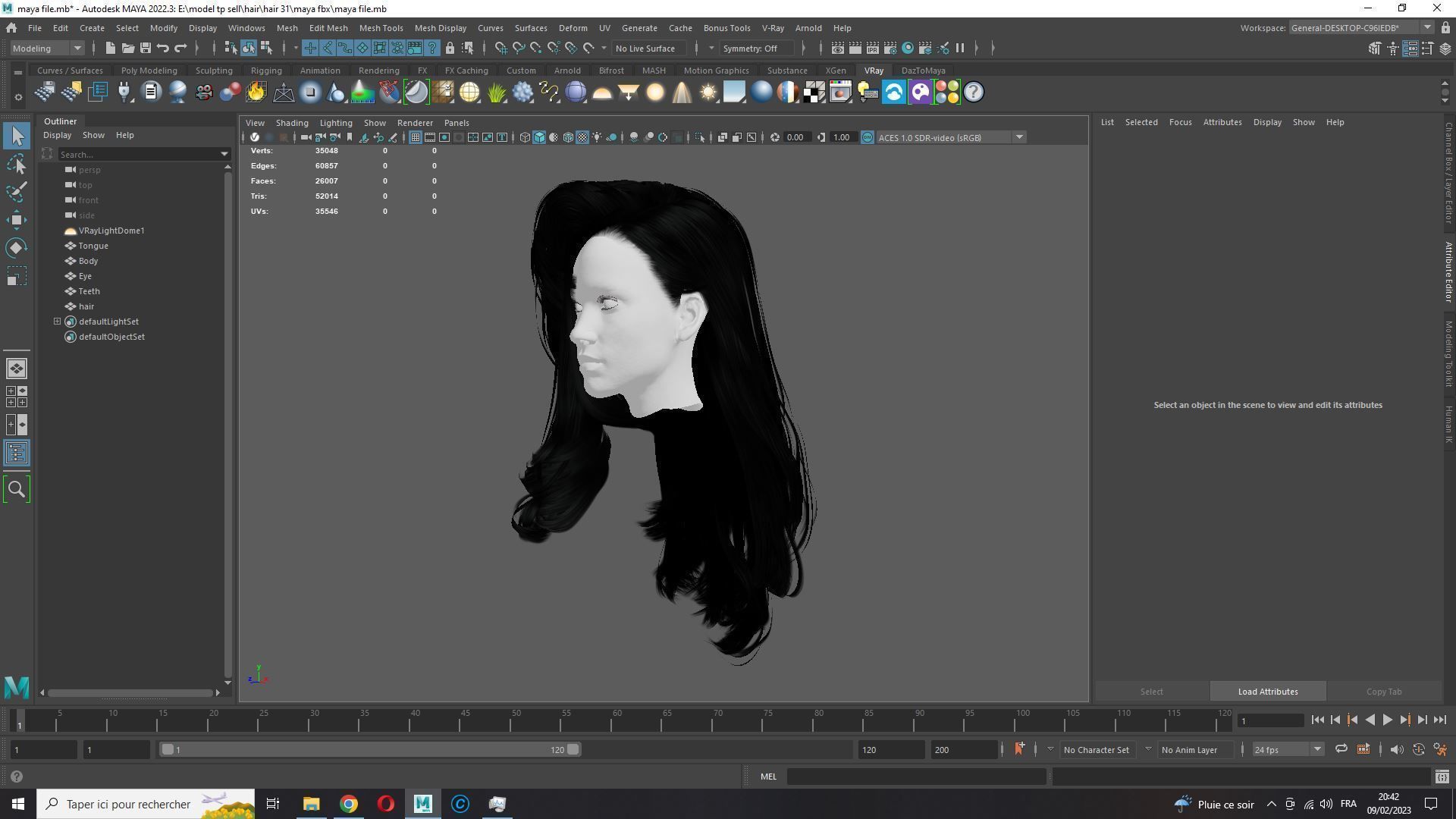Click the range slider start handle
Viewport: 1456px width, 819px height.
point(168,749)
